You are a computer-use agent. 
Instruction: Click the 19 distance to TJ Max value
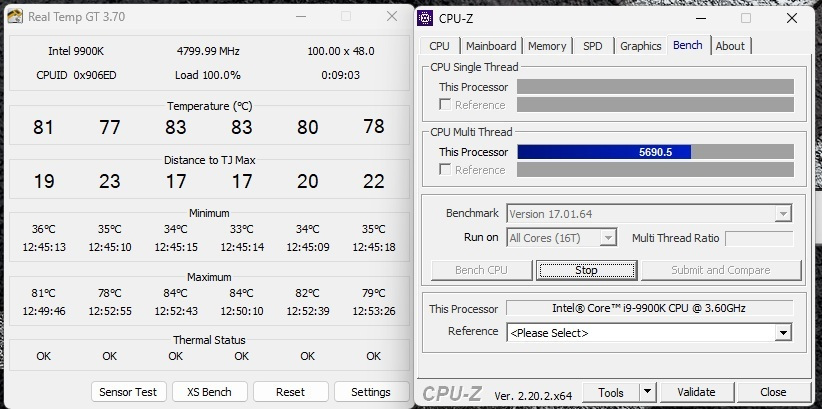pos(44,181)
